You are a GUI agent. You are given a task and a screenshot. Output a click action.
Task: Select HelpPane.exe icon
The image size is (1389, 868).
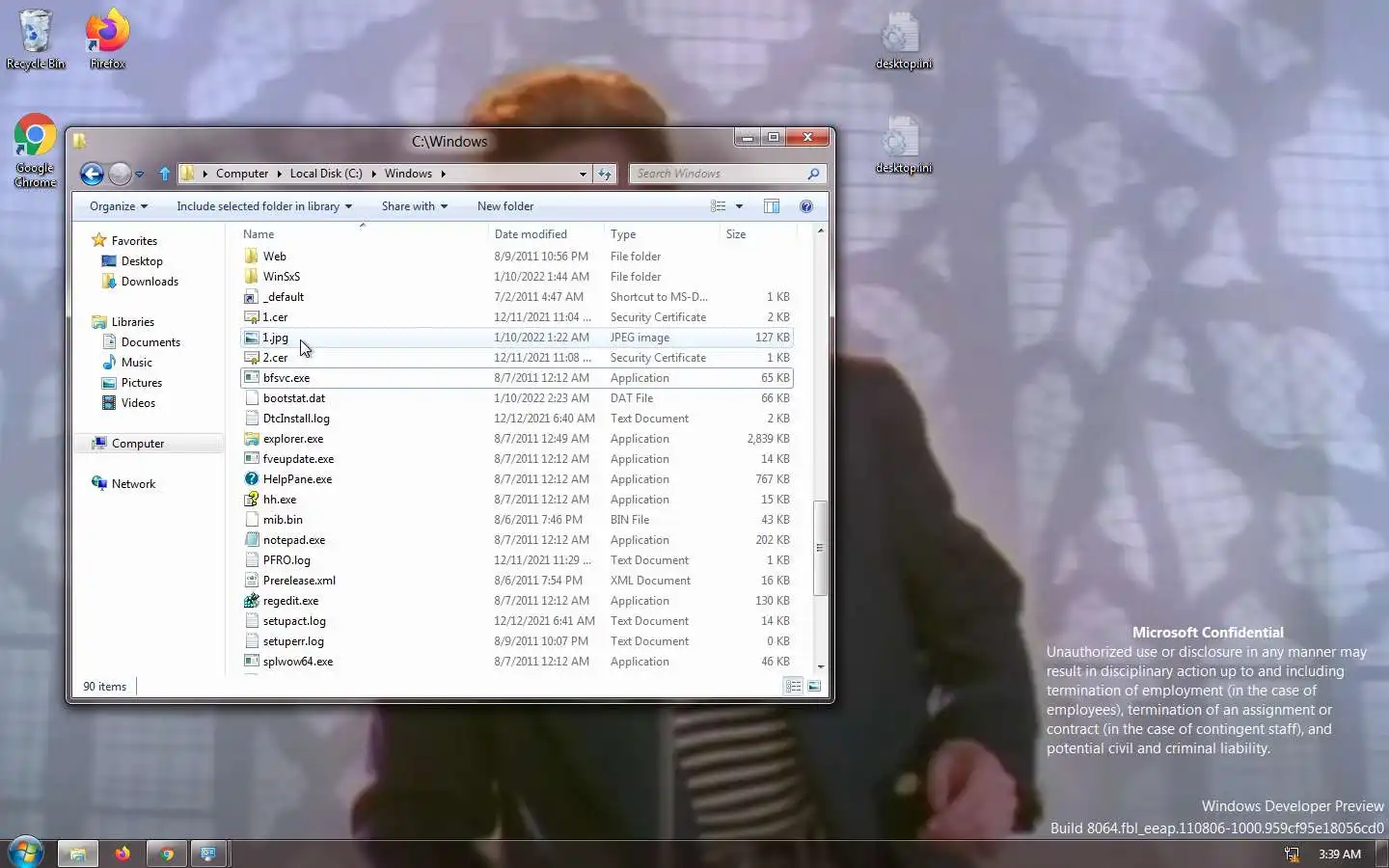[252, 479]
